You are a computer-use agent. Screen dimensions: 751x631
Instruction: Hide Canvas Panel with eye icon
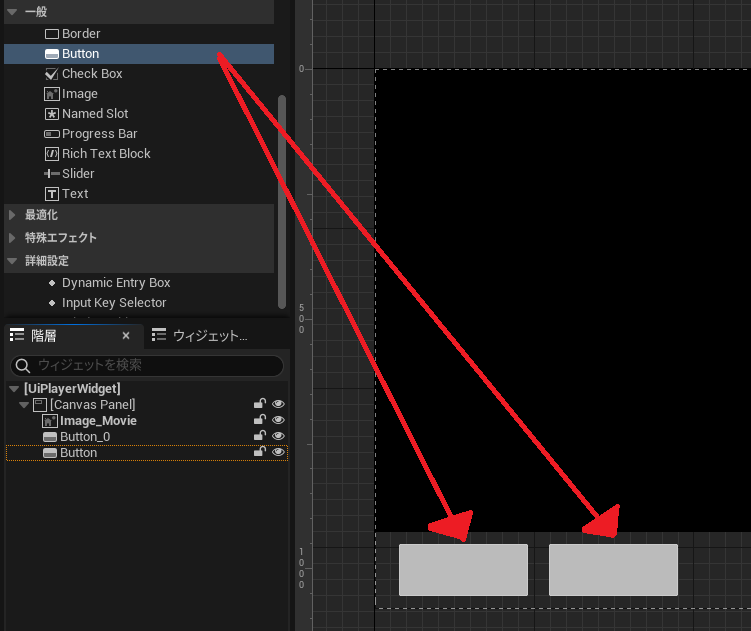pyautogui.click(x=278, y=404)
